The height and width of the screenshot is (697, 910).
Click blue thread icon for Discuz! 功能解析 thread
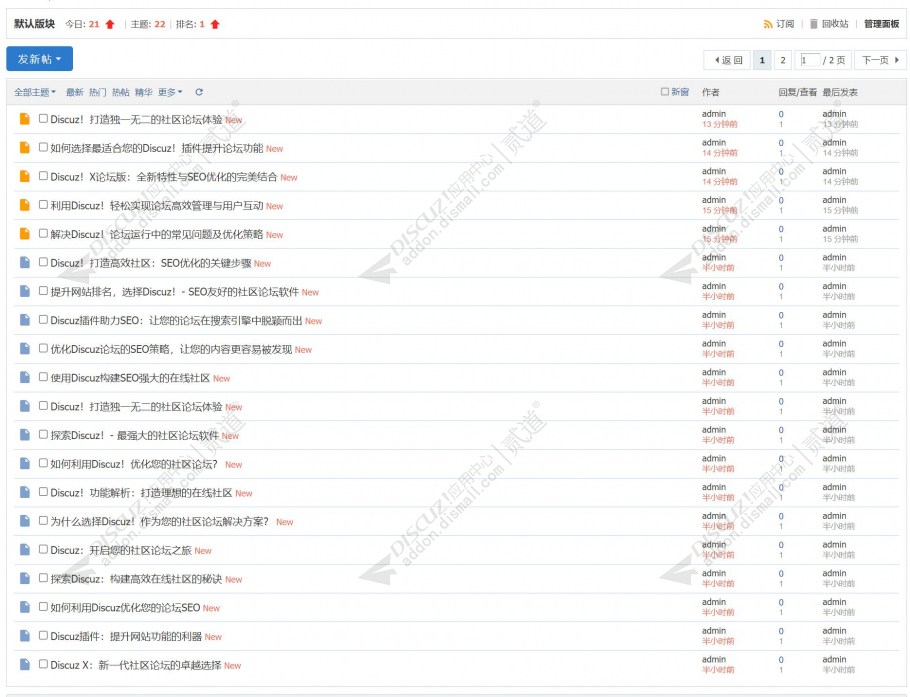[24, 492]
